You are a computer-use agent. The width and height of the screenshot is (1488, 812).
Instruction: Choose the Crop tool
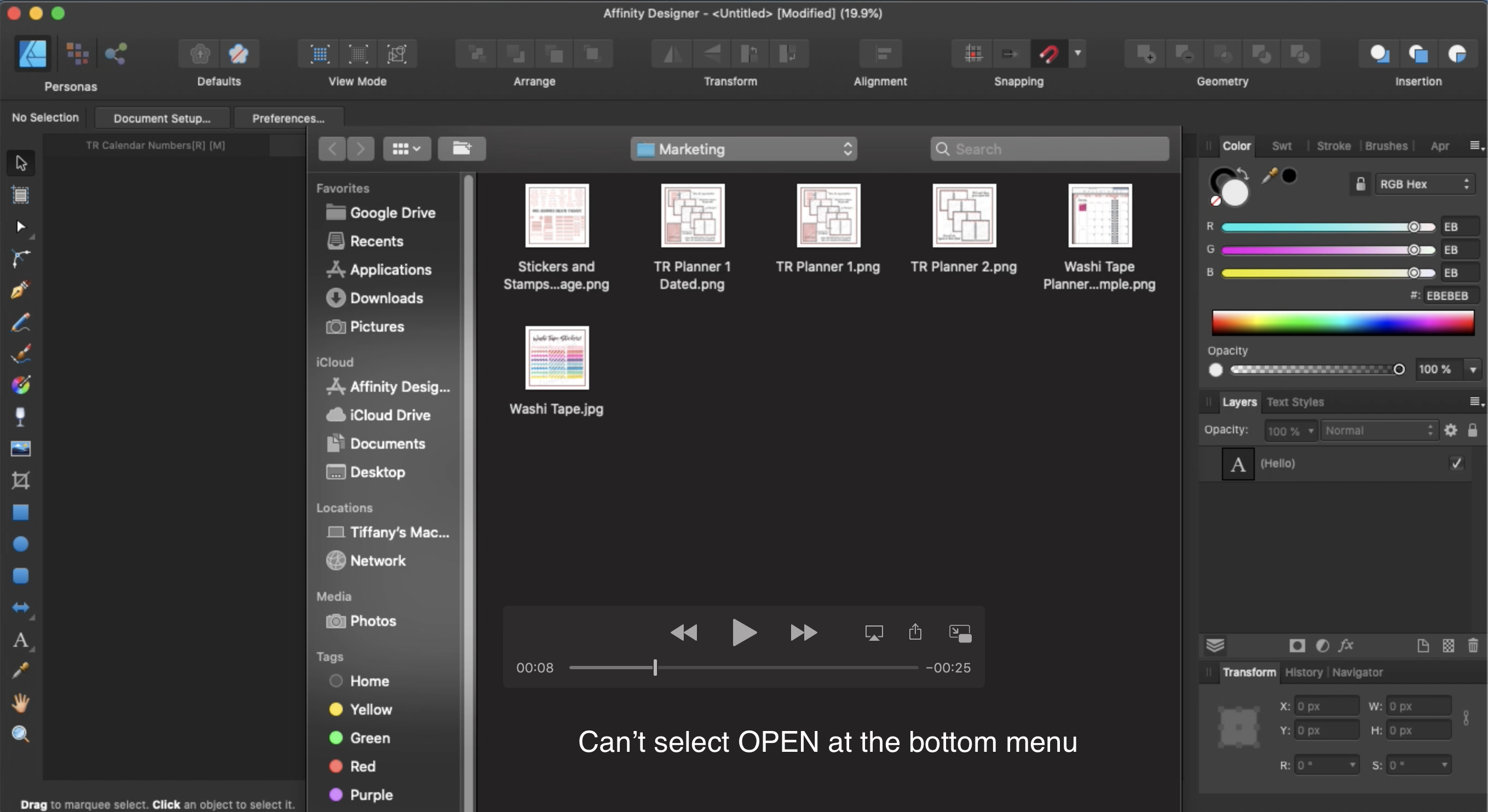pyautogui.click(x=20, y=480)
